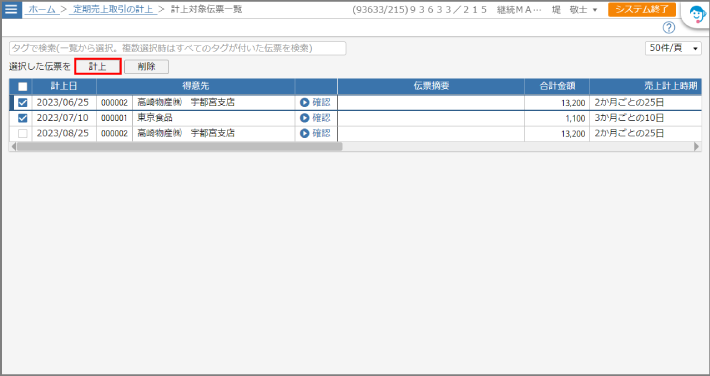Click the 削除 button
The height and width of the screenshot is (376, 710).
pos(146,67)
